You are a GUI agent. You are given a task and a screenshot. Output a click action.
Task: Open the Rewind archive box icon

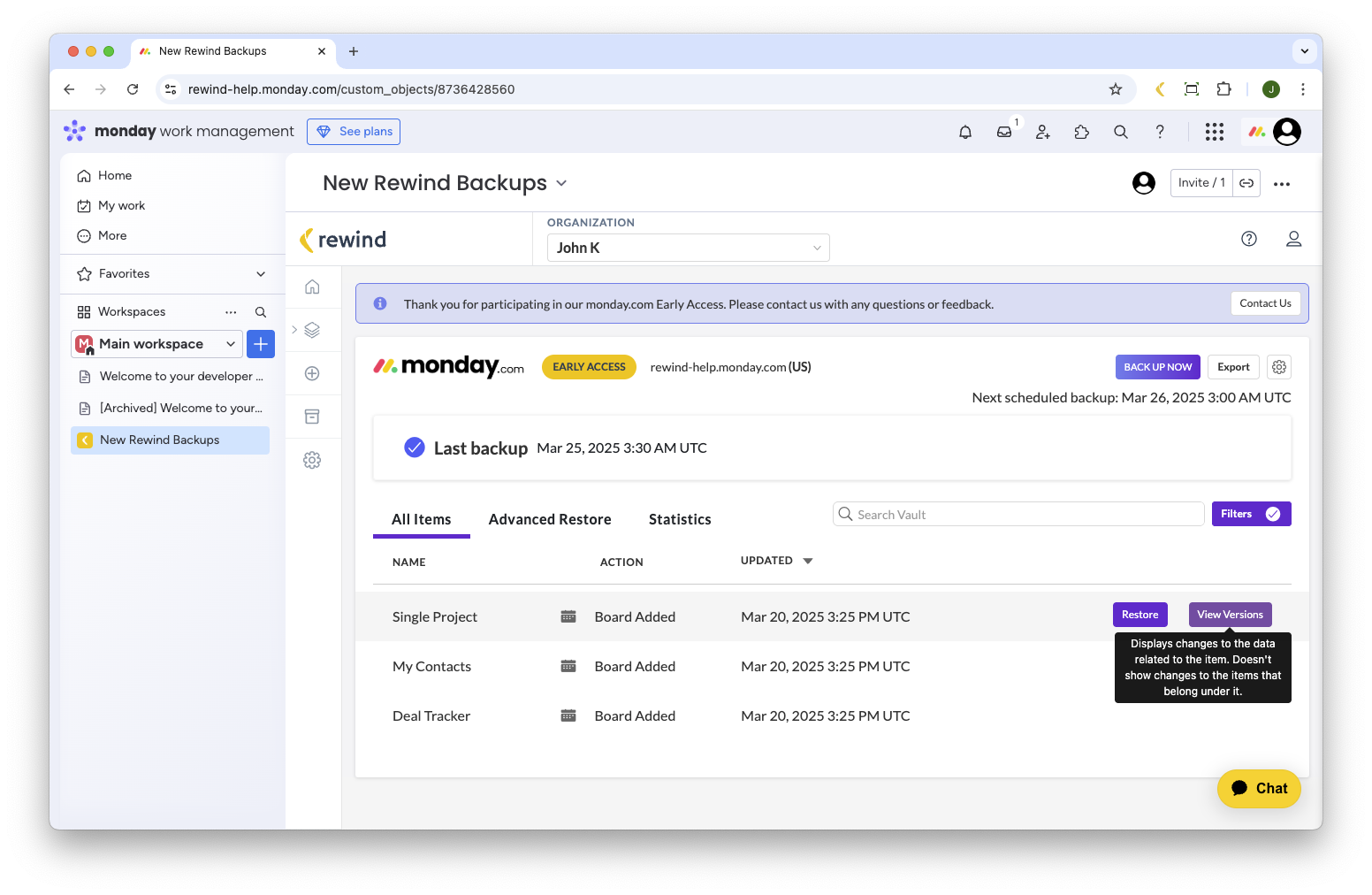(x=312, y=417)
